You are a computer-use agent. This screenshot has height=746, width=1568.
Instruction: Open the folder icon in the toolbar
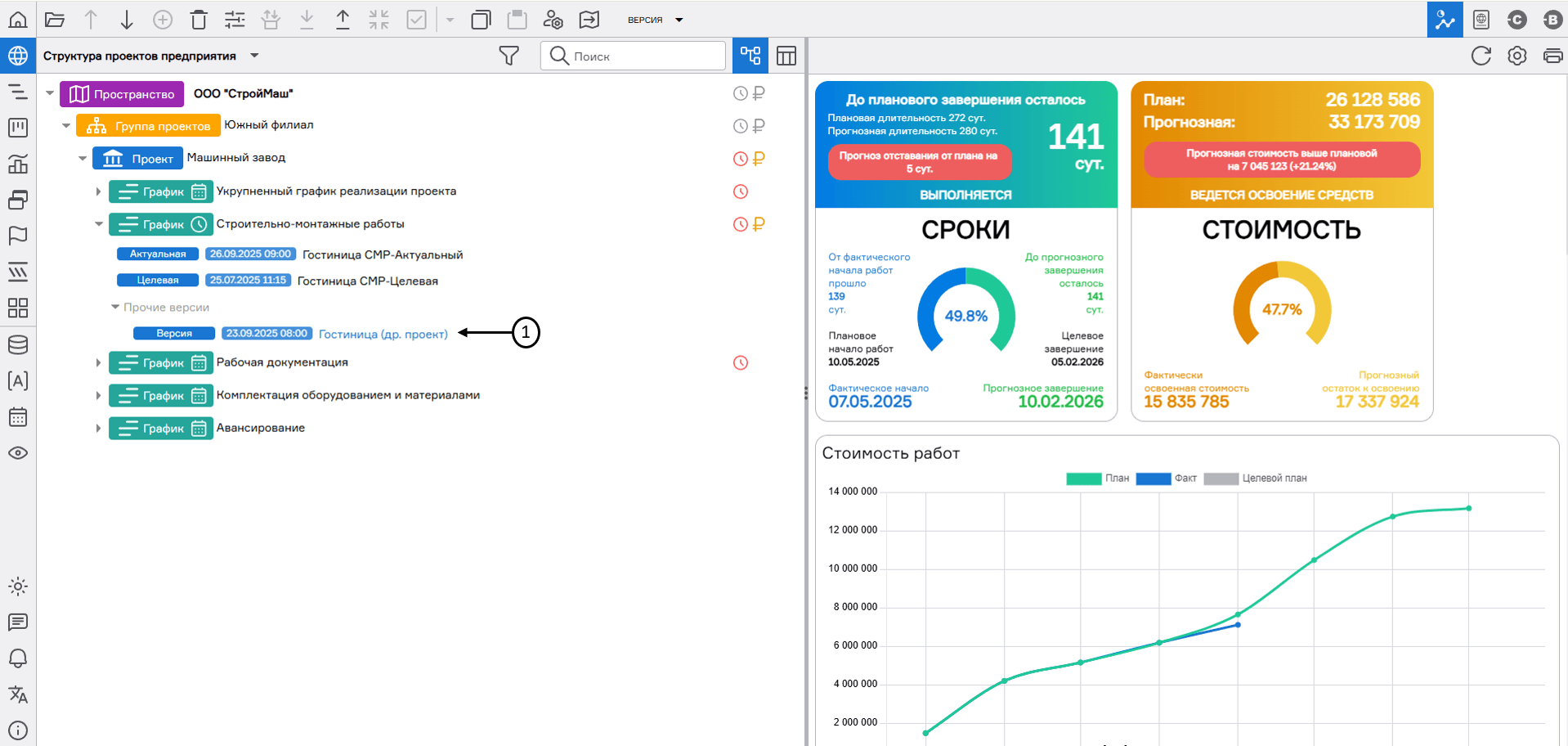(x=55, y=20)
